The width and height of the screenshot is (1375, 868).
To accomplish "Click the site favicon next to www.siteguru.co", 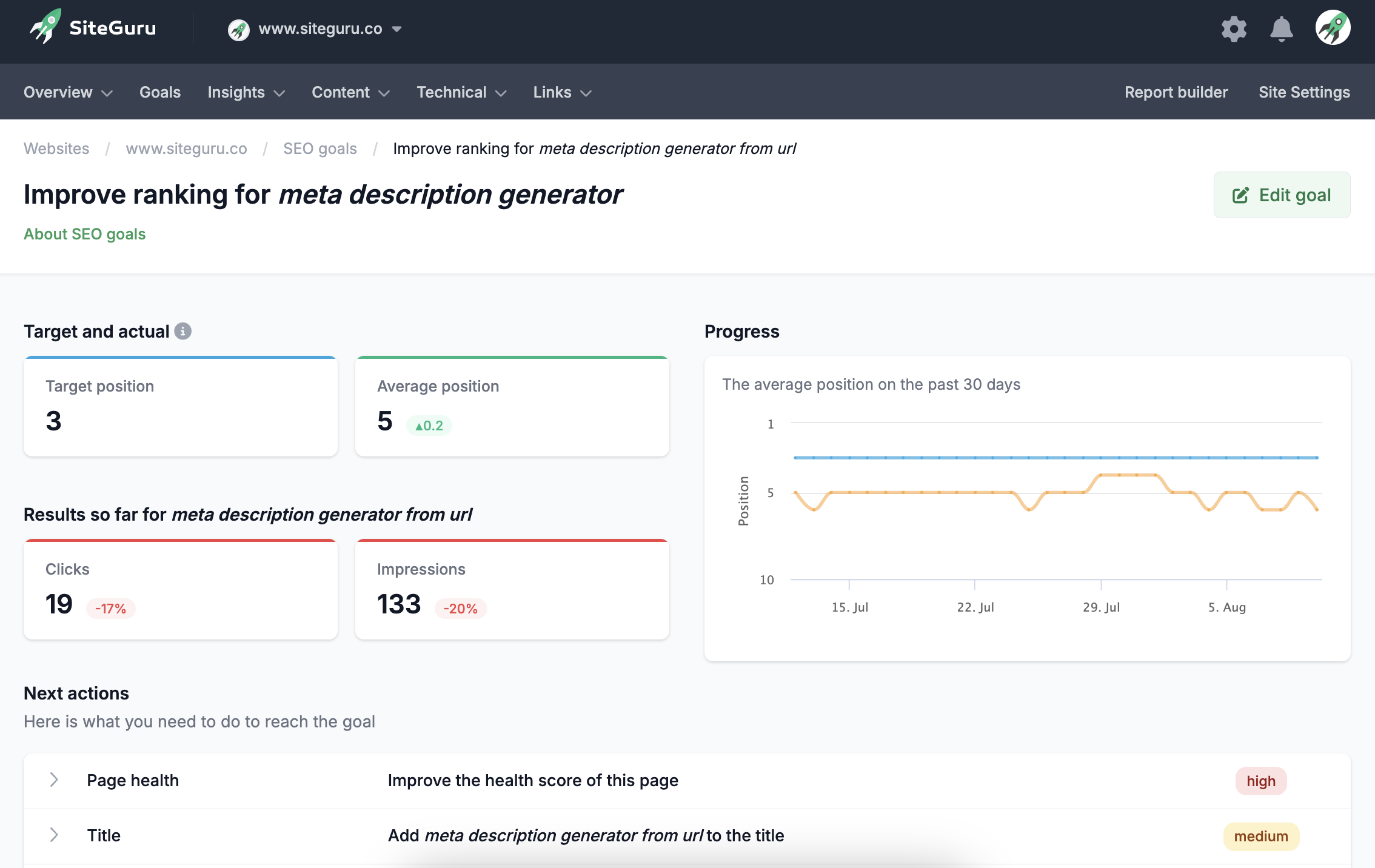I will point(238,29).
